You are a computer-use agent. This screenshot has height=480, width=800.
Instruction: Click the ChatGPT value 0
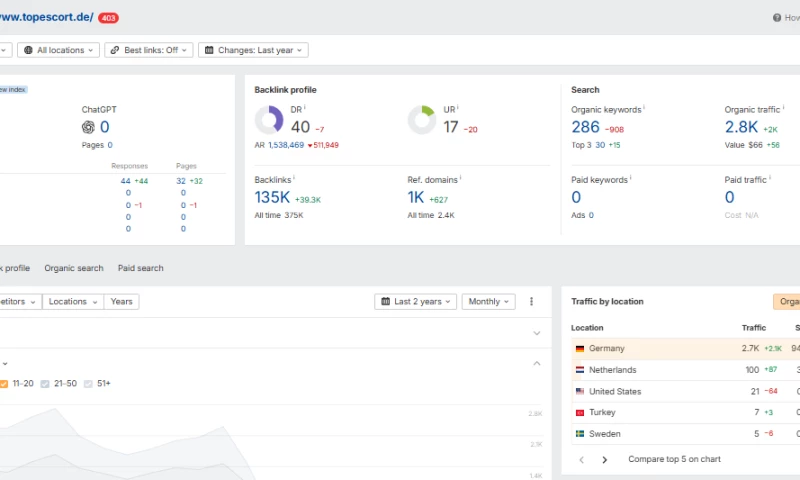105,127
